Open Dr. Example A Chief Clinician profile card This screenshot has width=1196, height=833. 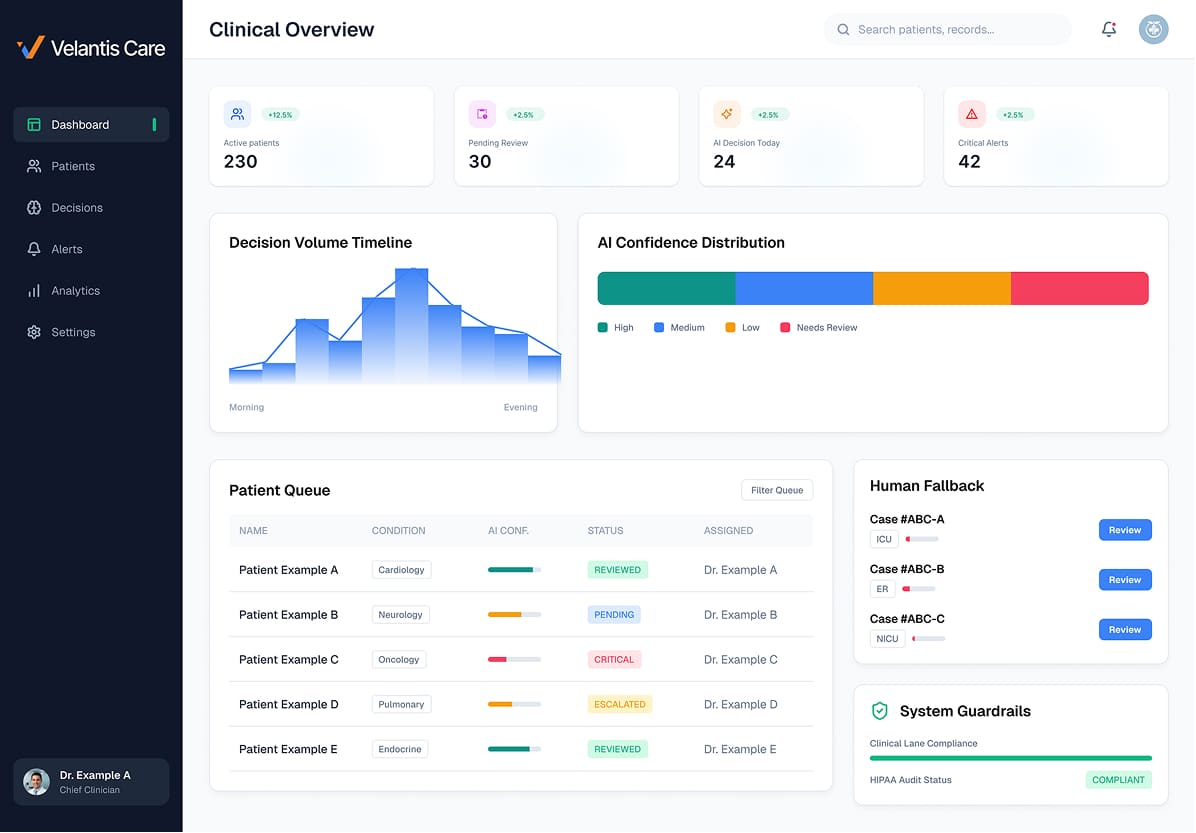[91, 782]
